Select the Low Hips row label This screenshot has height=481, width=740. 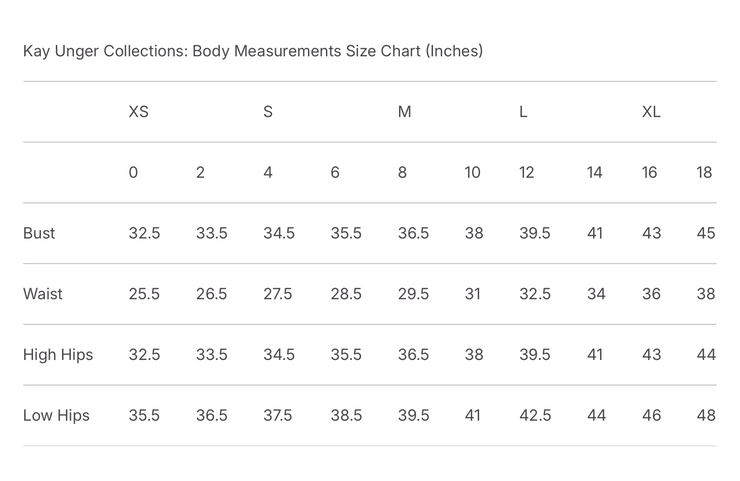tap(56, 415)
